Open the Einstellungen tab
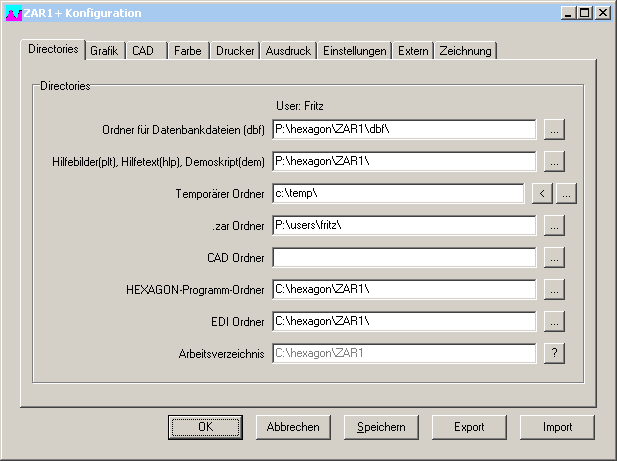This screenshot has width=617, height=461. click(x=354, y=51)
